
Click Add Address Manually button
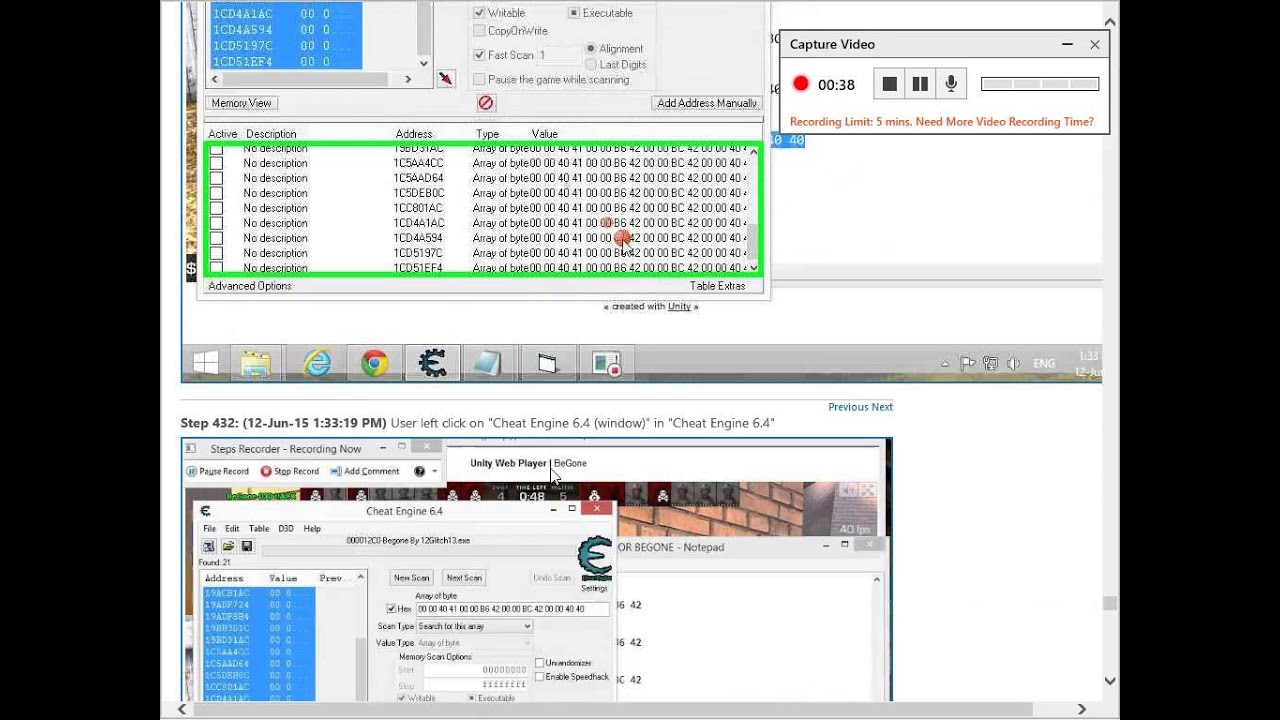(x=707, y=103)
